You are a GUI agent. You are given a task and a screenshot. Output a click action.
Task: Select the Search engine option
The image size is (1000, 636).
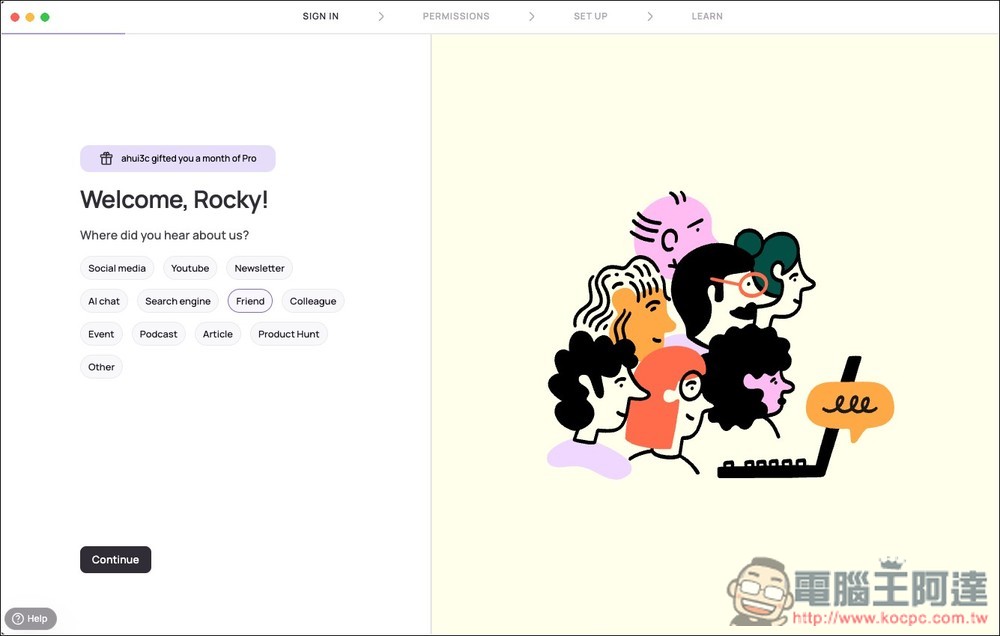(178, 301)
